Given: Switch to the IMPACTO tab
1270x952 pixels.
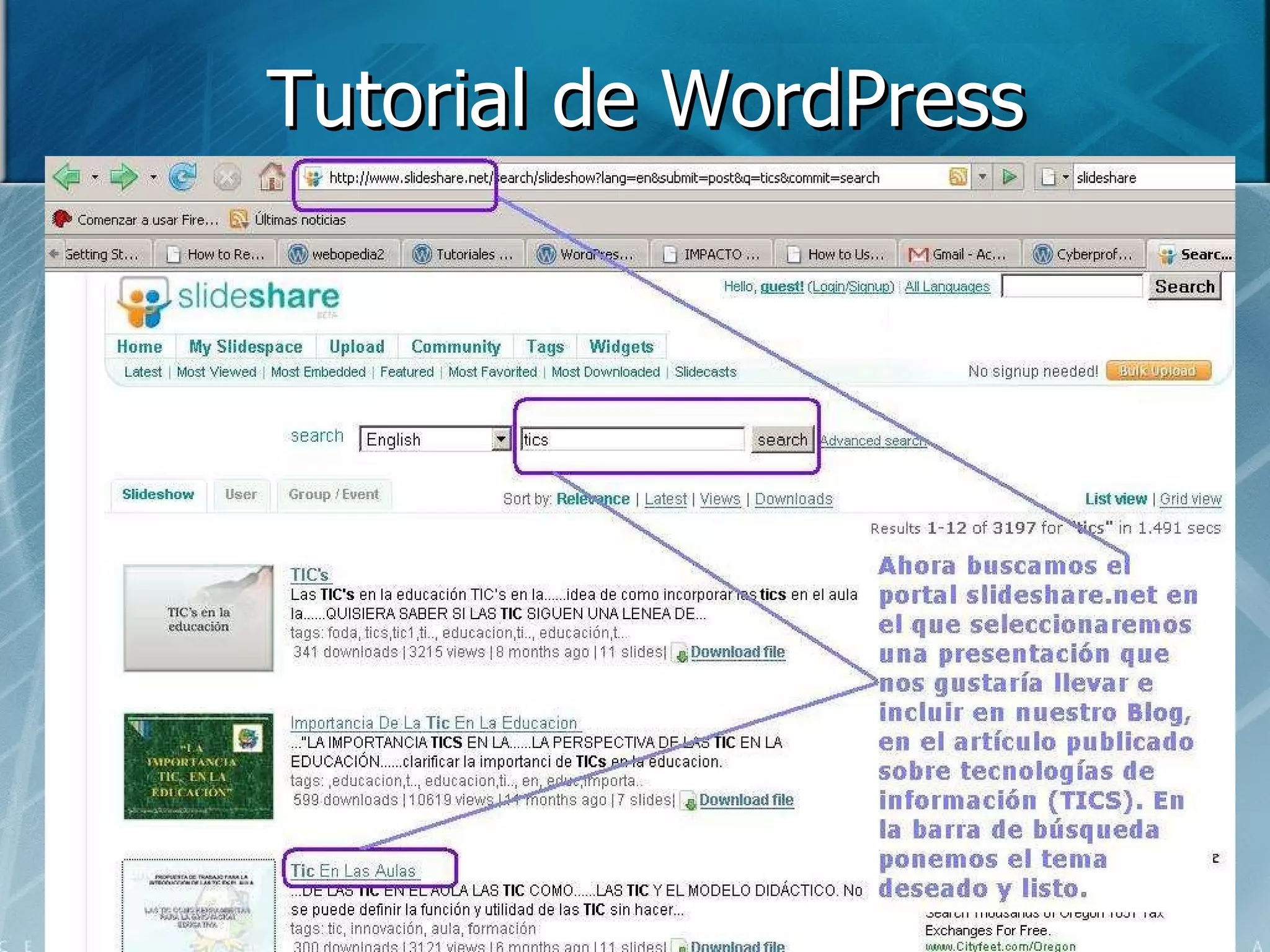Looking at the screenshot, I should pyautogui.click(x=711, y=254).
